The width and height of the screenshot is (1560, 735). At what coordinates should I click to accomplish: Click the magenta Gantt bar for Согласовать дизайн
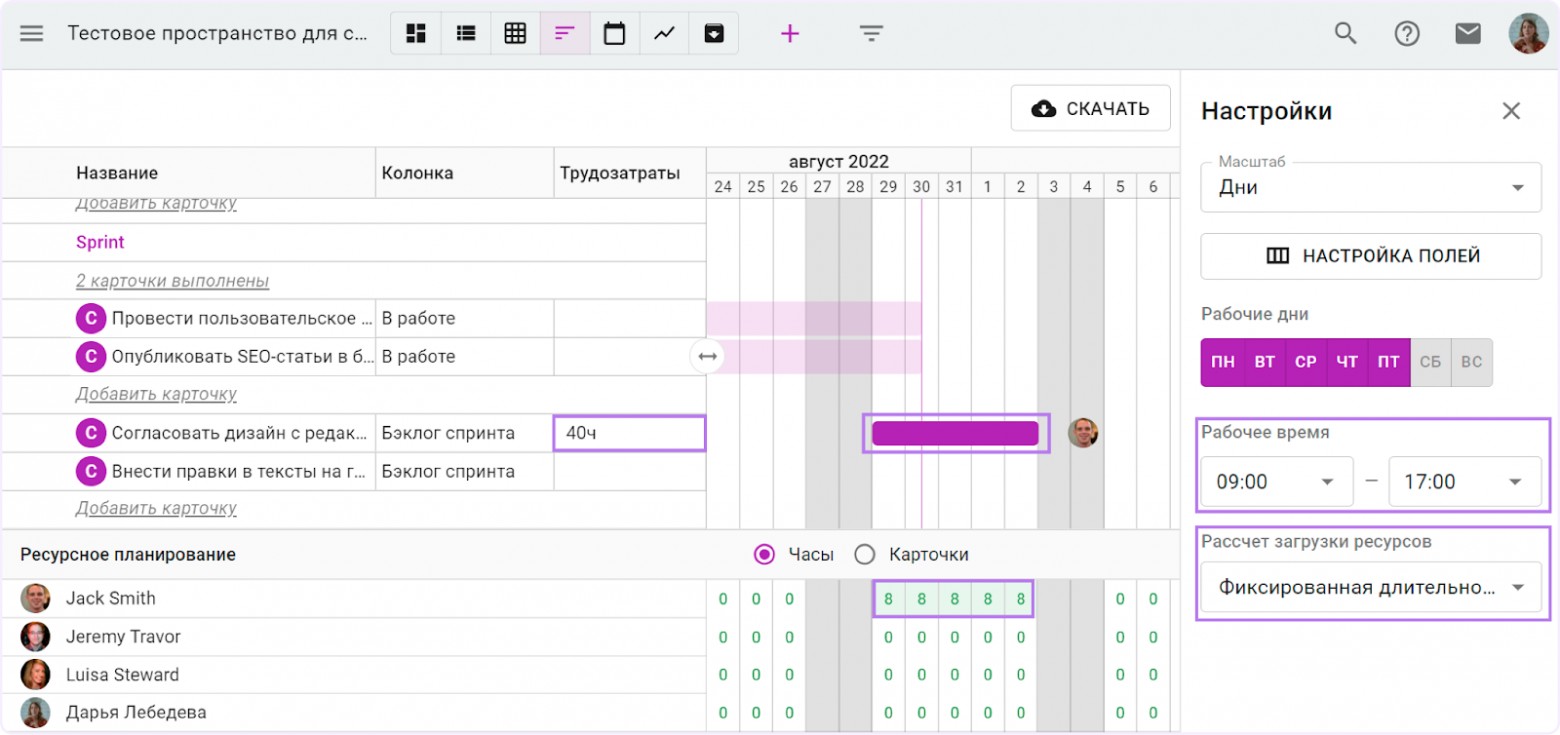click(955, 433)
